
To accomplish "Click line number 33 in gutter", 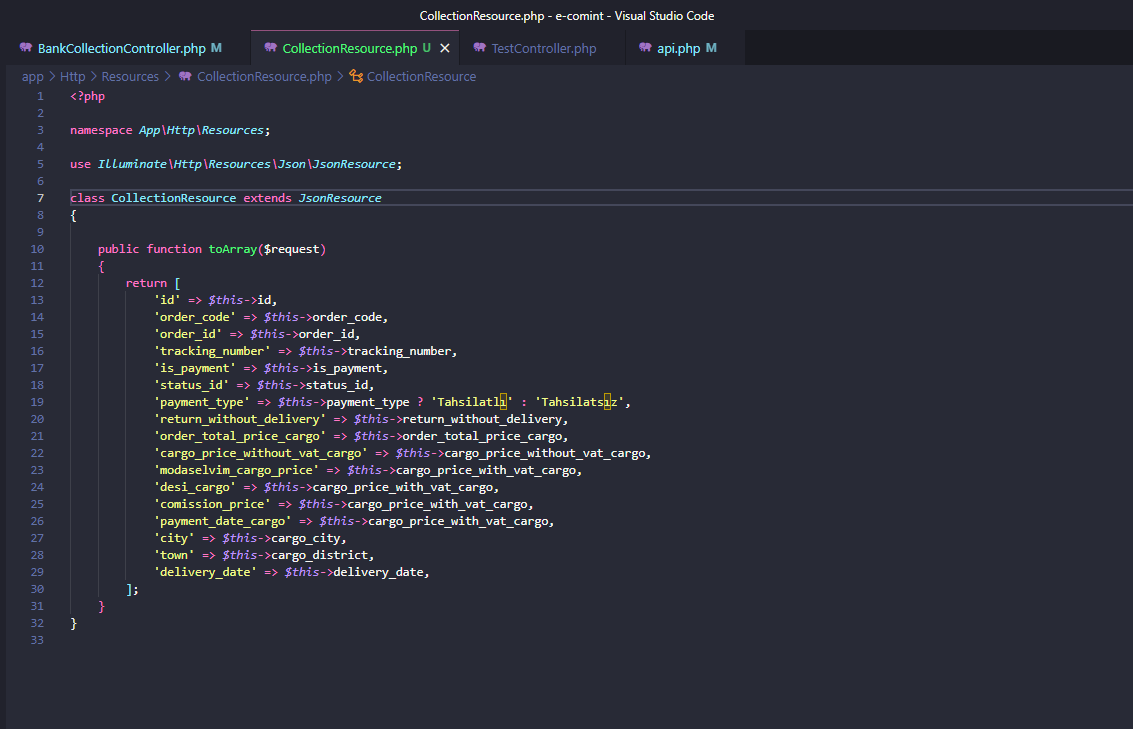I will (x=37, y=640).
